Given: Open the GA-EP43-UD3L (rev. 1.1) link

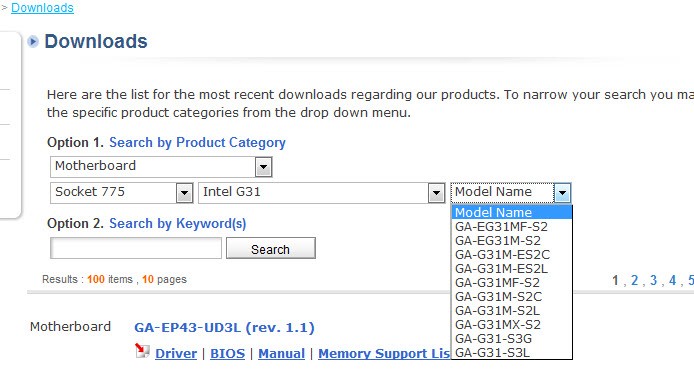Looking at the screenshot, I should [224, 328].
